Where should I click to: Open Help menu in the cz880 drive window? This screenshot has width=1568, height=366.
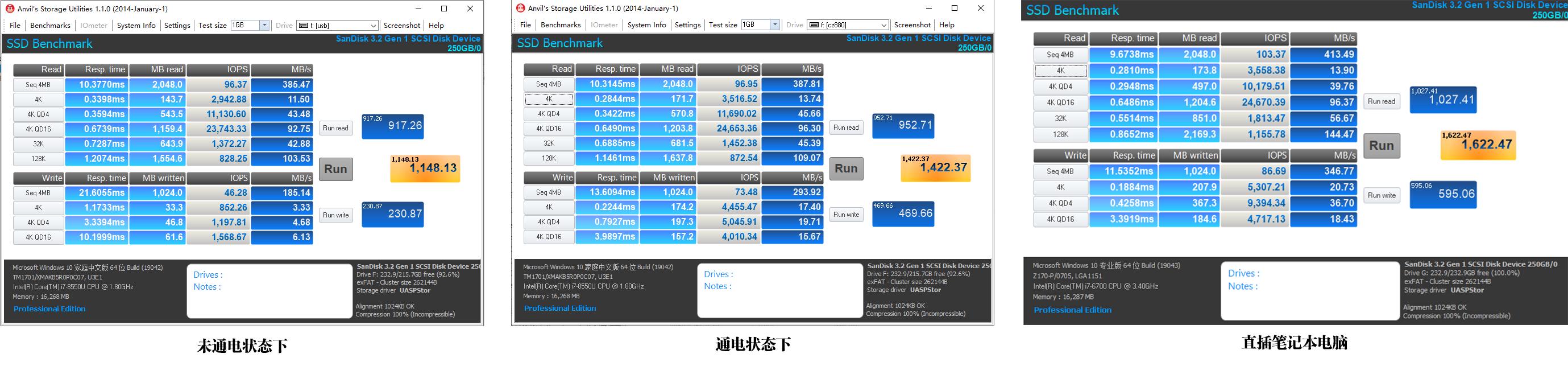[947, 25]
